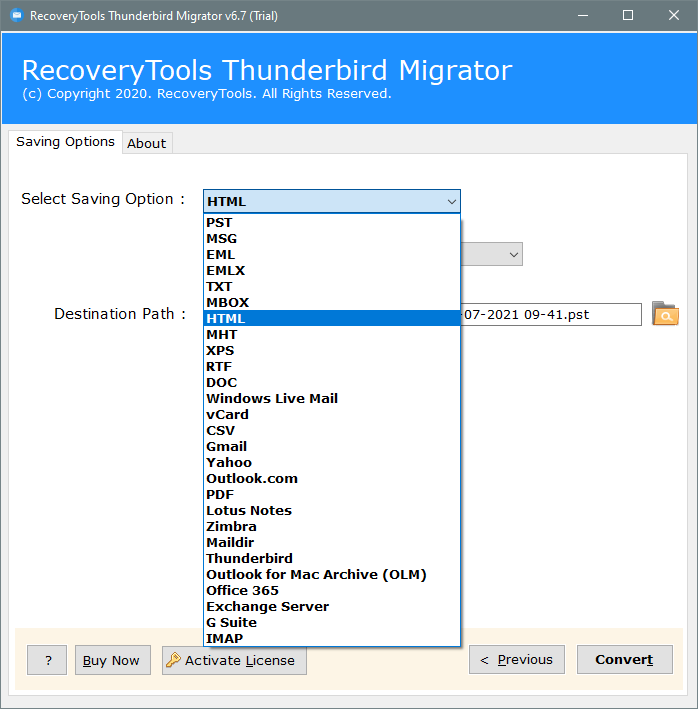Choose Gmail as the destination
The image size is (698, 709).
point(332,446)
